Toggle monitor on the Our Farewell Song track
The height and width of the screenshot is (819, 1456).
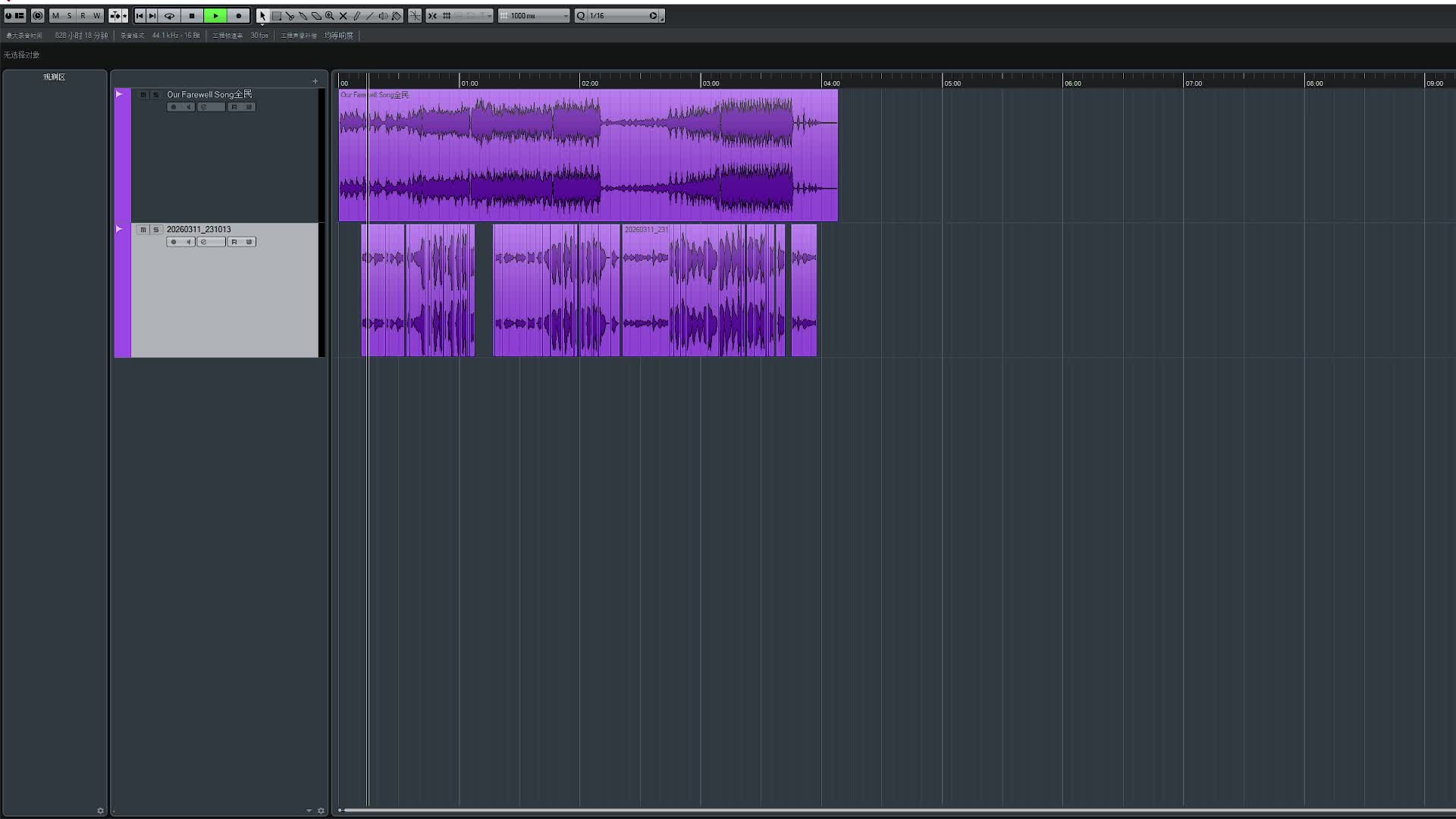click(188, 107)
